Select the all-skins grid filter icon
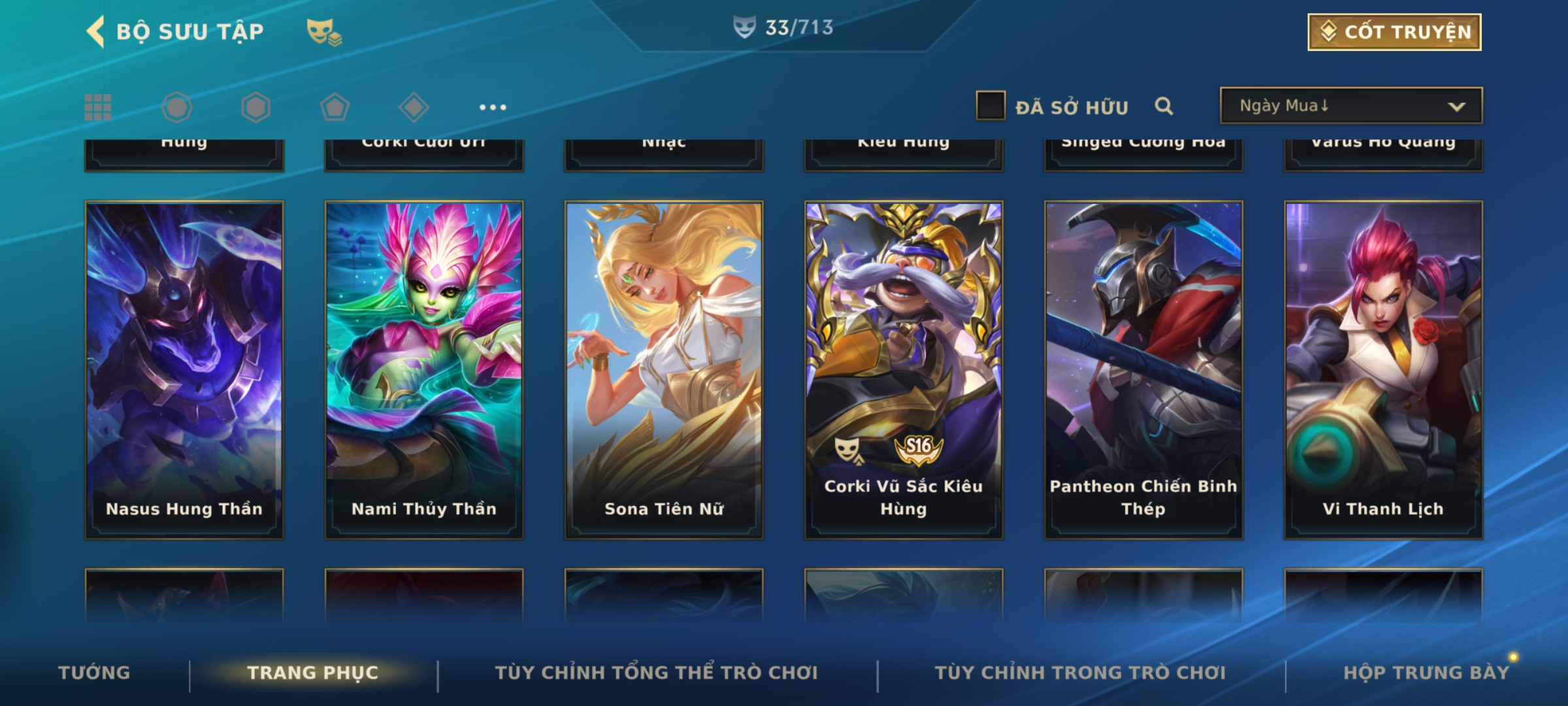 pos(98,107)
